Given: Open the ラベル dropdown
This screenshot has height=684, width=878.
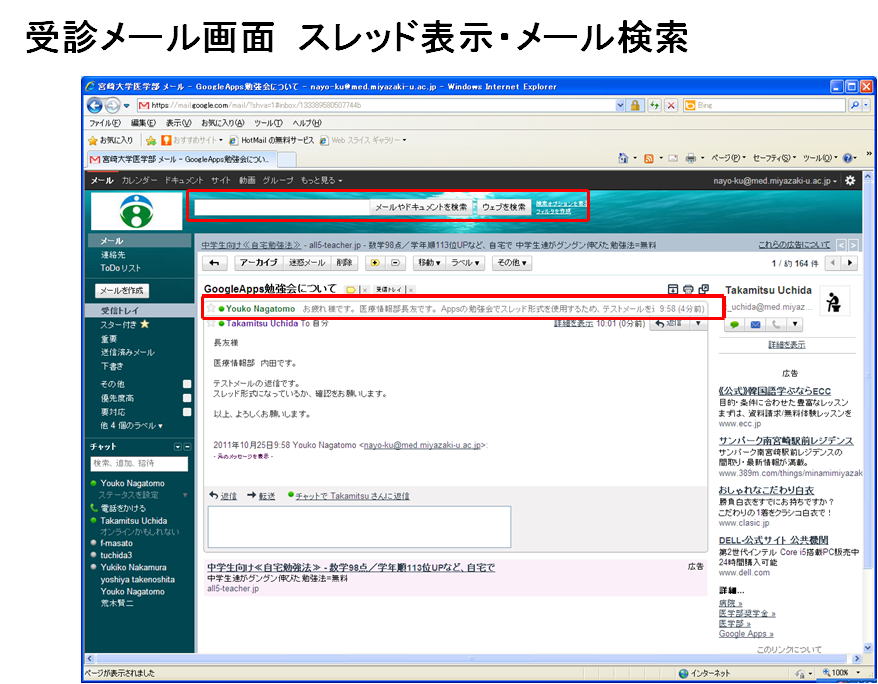Looking at the screenshot, I should [x=464, y=263].
